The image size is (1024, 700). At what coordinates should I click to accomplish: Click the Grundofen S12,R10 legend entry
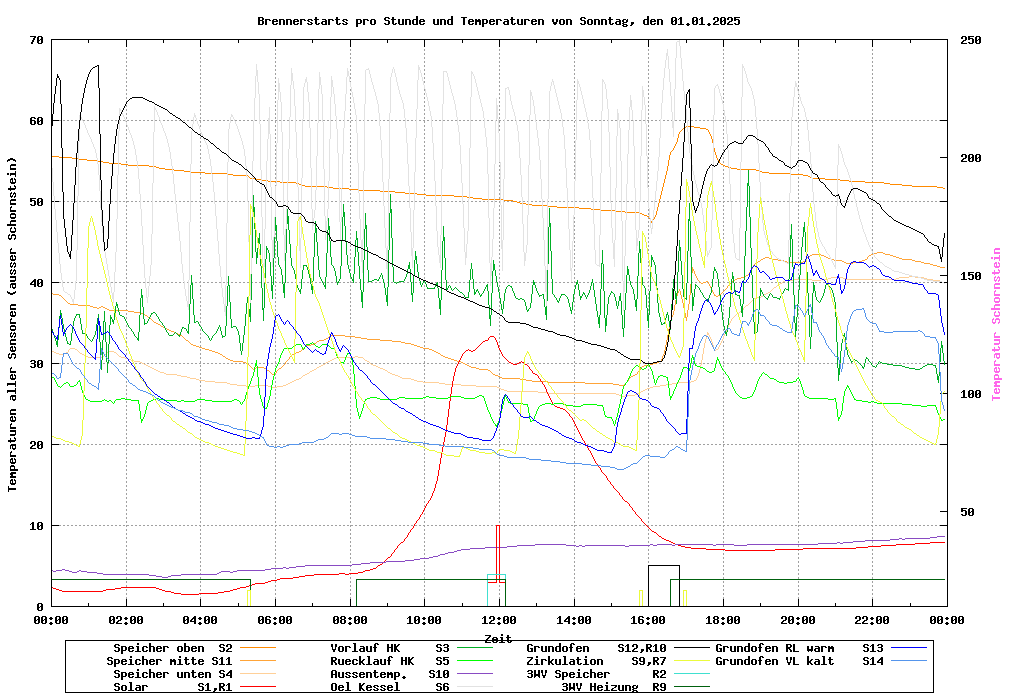(596, 648)
